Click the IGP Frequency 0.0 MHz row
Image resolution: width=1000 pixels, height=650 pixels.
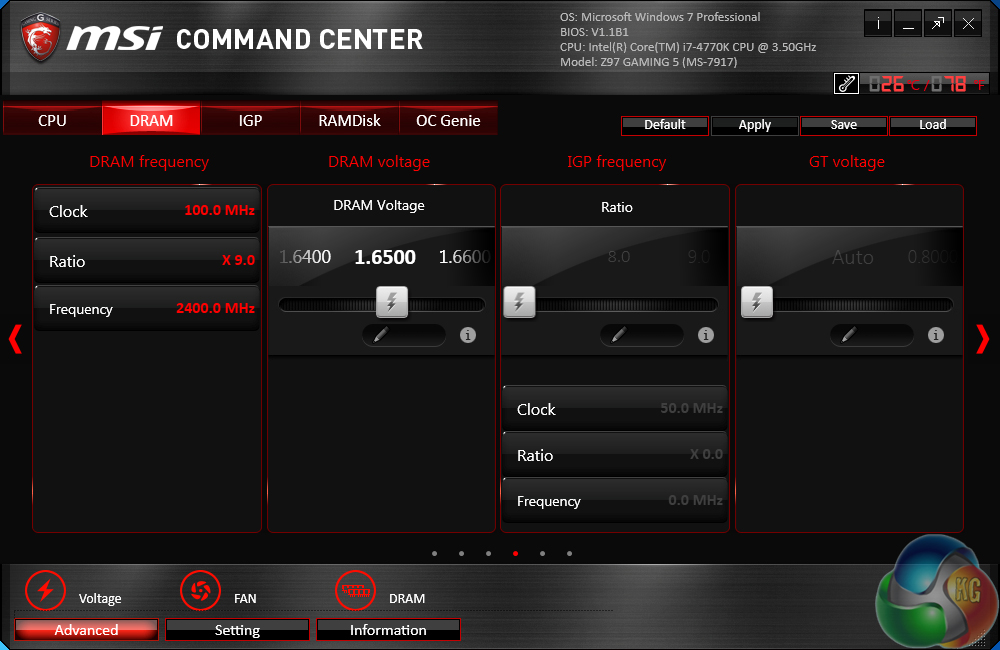[x=615, y=501]
